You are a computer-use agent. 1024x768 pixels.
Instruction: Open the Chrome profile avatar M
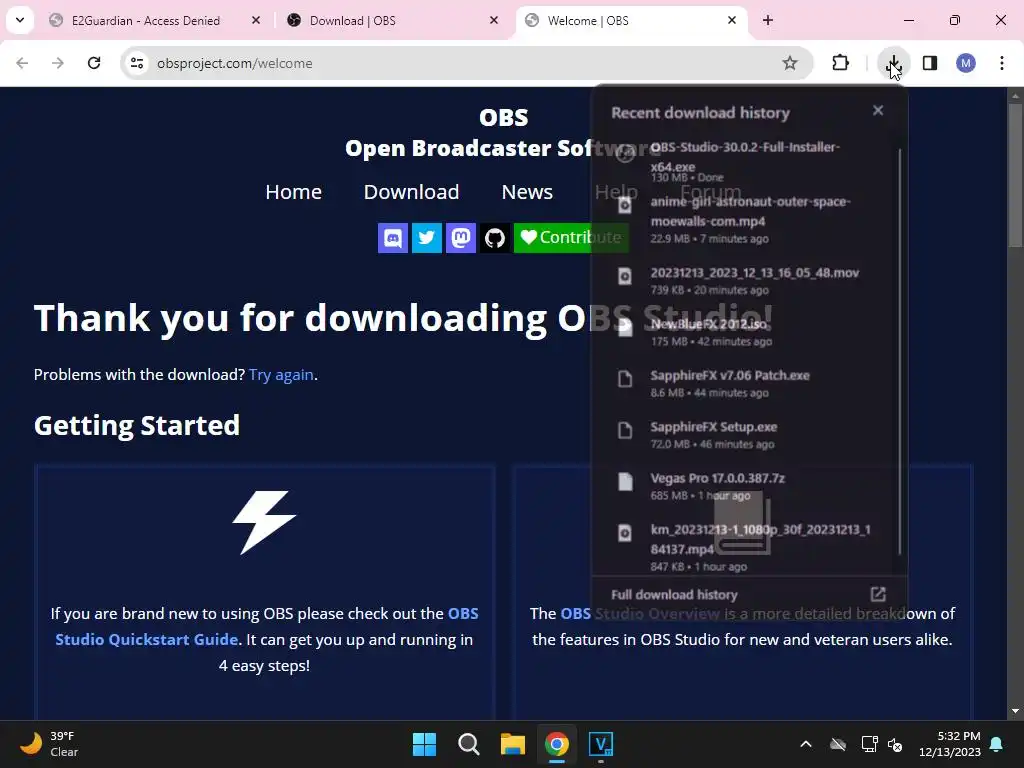pyautogui.click(x=966, y=63)
